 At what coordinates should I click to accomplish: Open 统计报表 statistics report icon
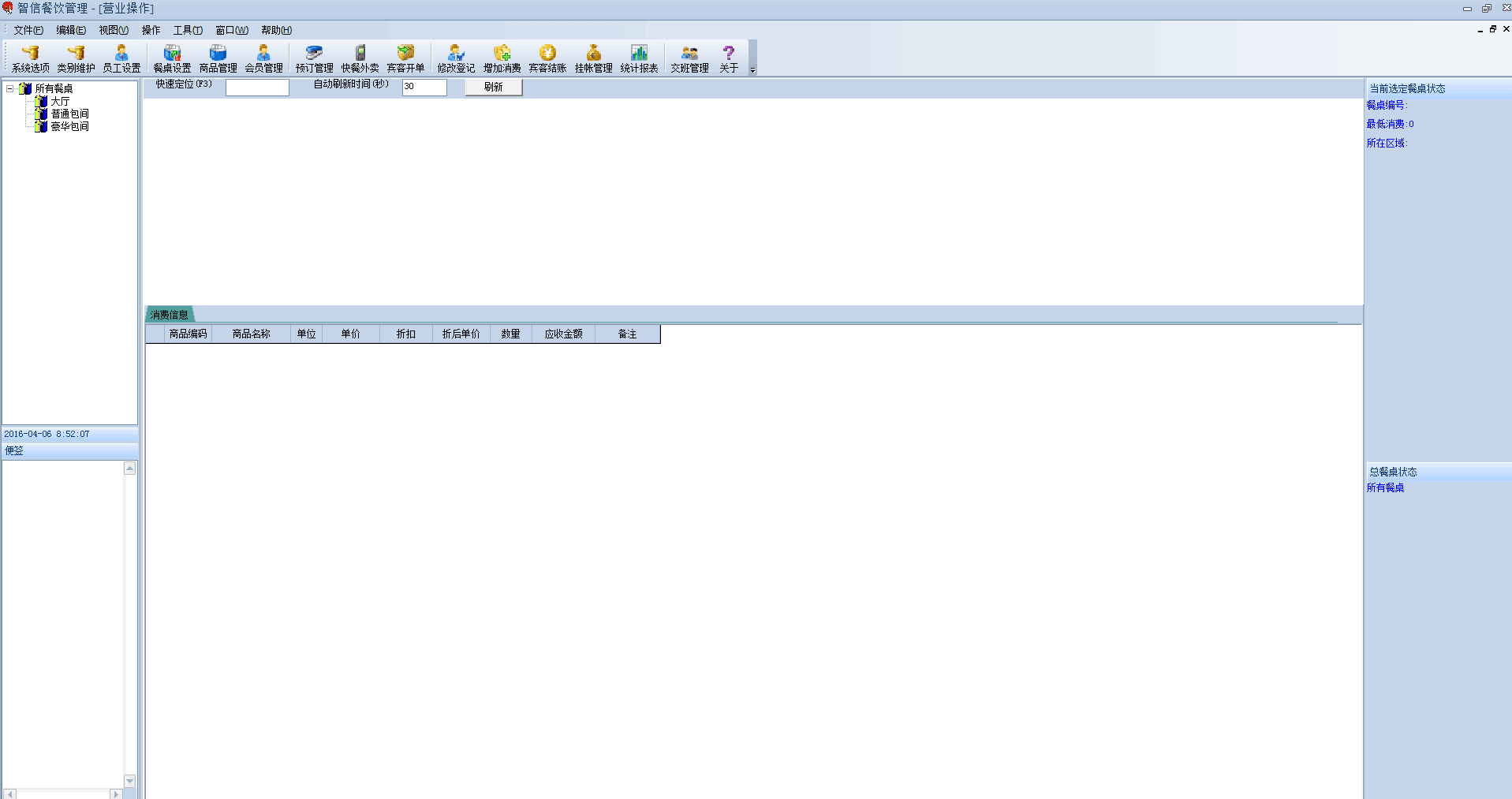639,58
